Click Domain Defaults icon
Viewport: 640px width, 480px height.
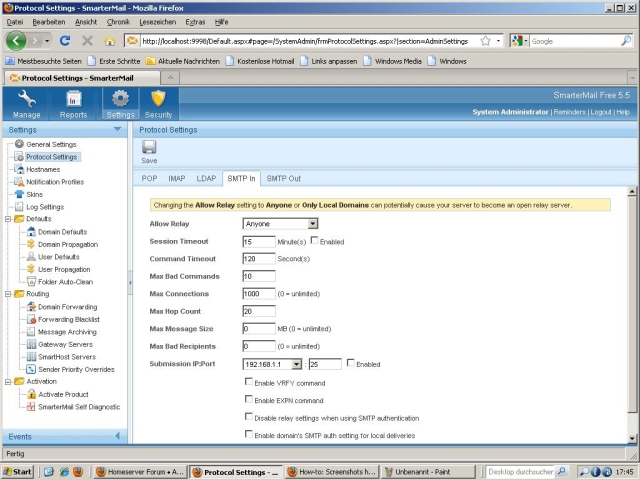pos(31,231)
